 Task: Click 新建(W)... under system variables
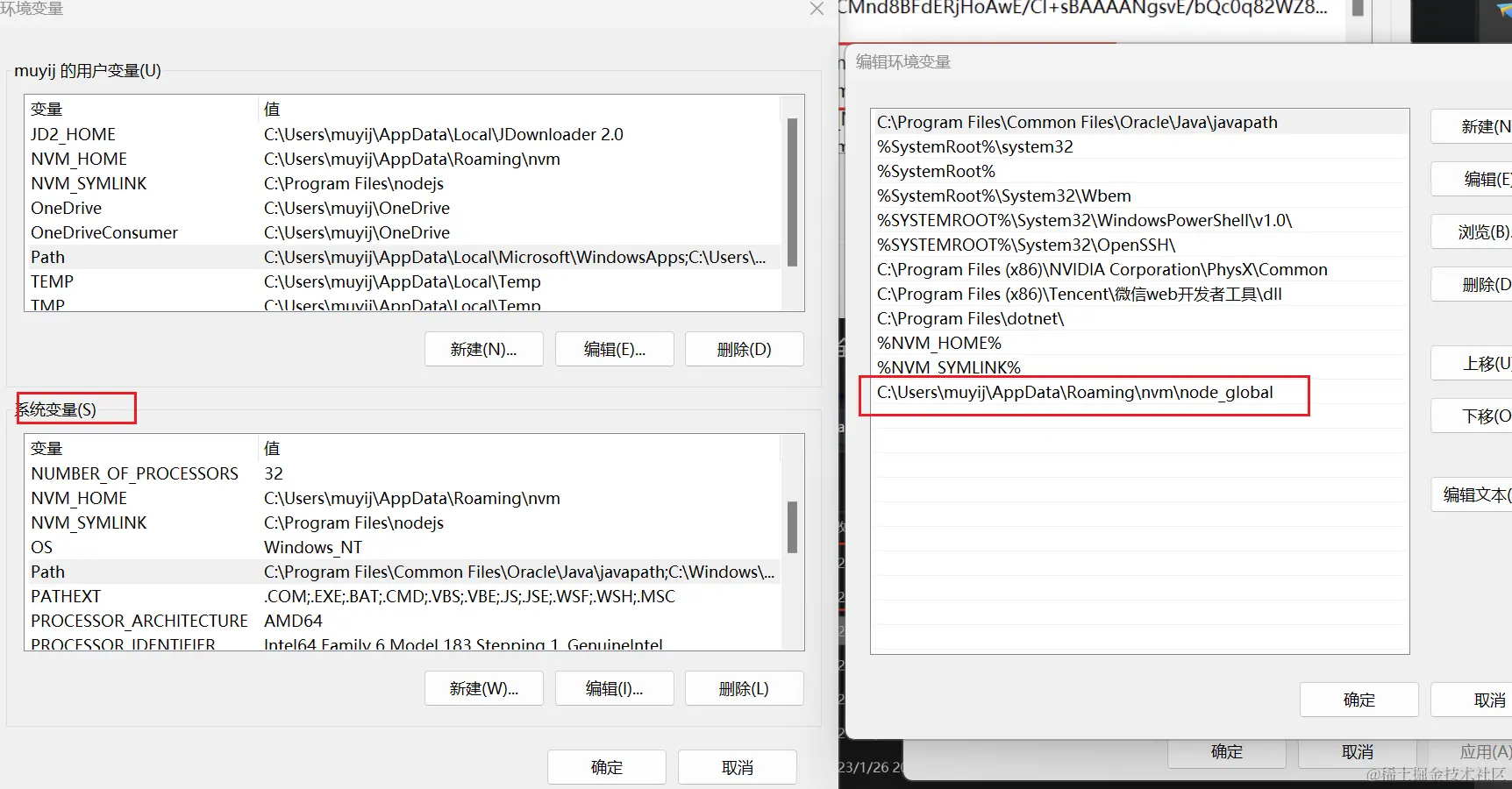(484, 688)
